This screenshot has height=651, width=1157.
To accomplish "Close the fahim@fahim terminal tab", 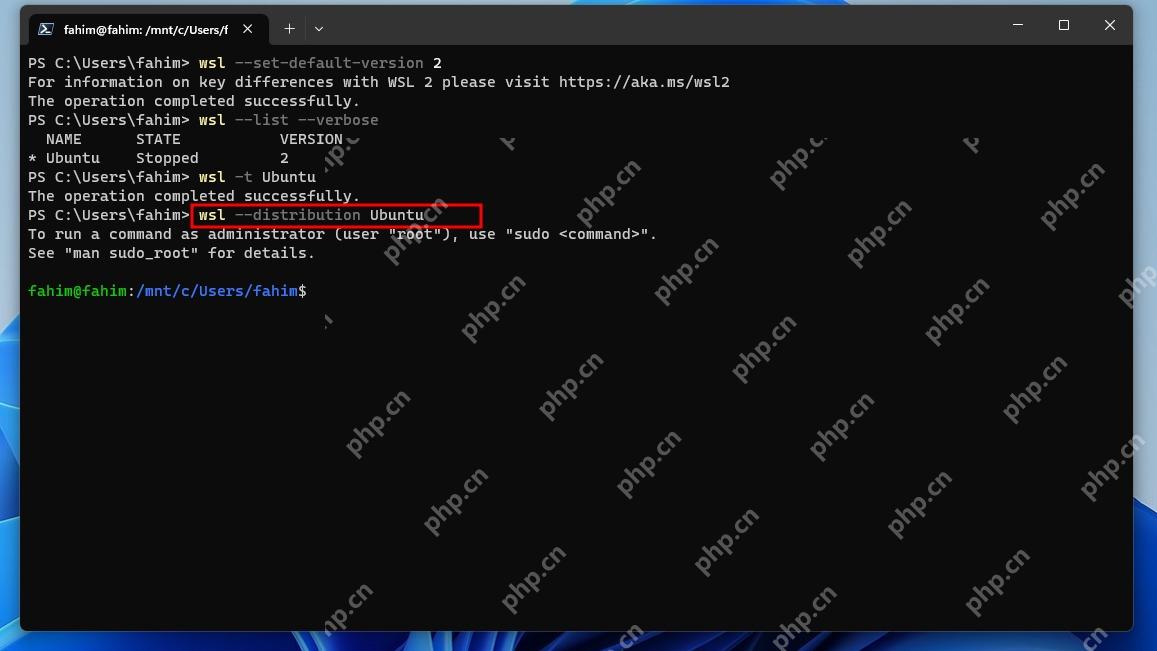I will click(248, 29).
